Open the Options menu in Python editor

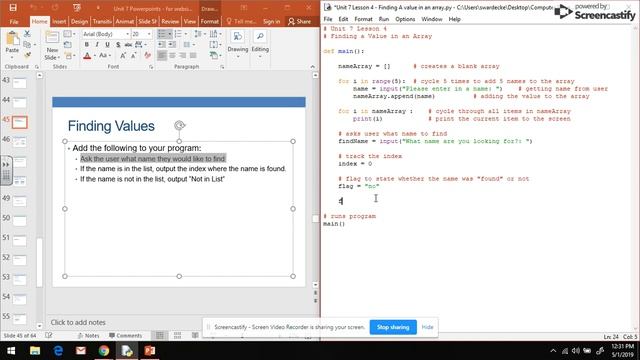point(405,19)
